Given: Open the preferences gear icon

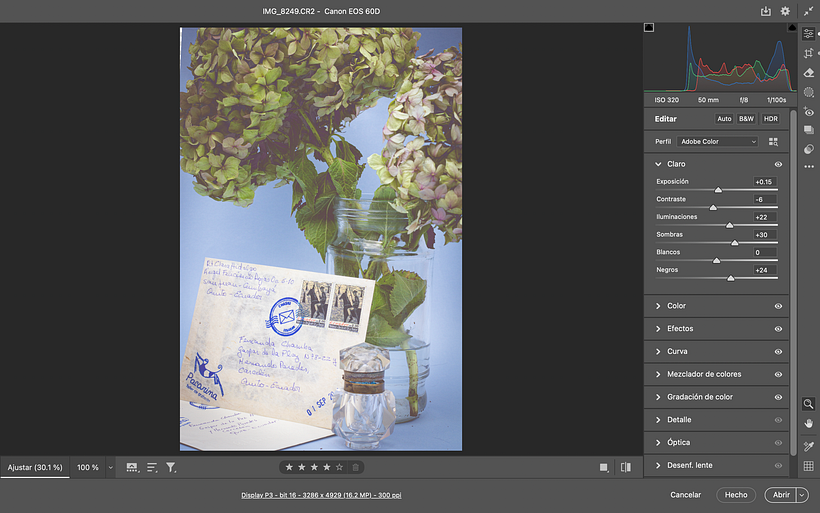Looking at the screenshot, I should click(785, 11).
